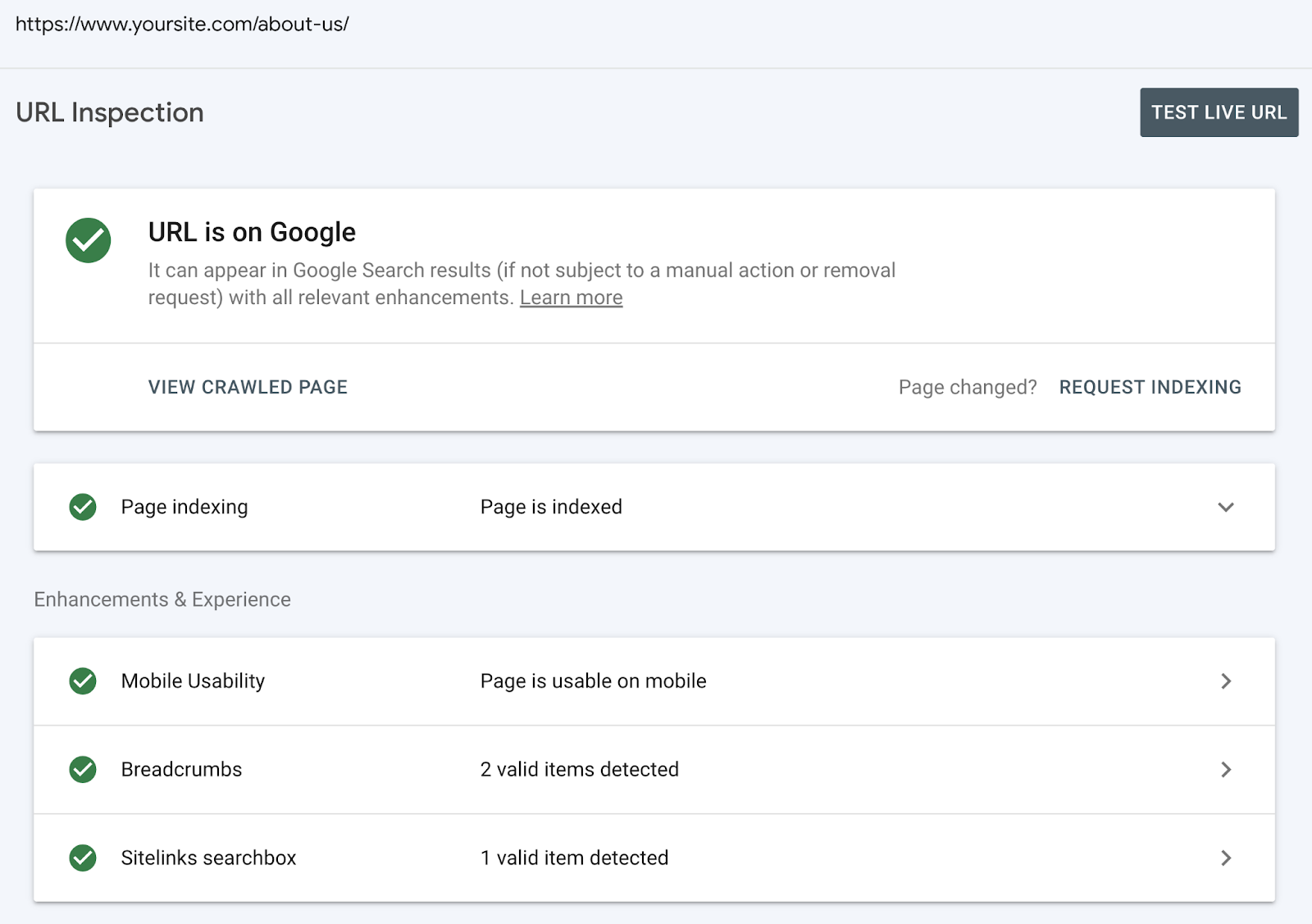Open the Breadcrumbs enhancement details
1312x924 pixels.
click(x=1225, y=770)
